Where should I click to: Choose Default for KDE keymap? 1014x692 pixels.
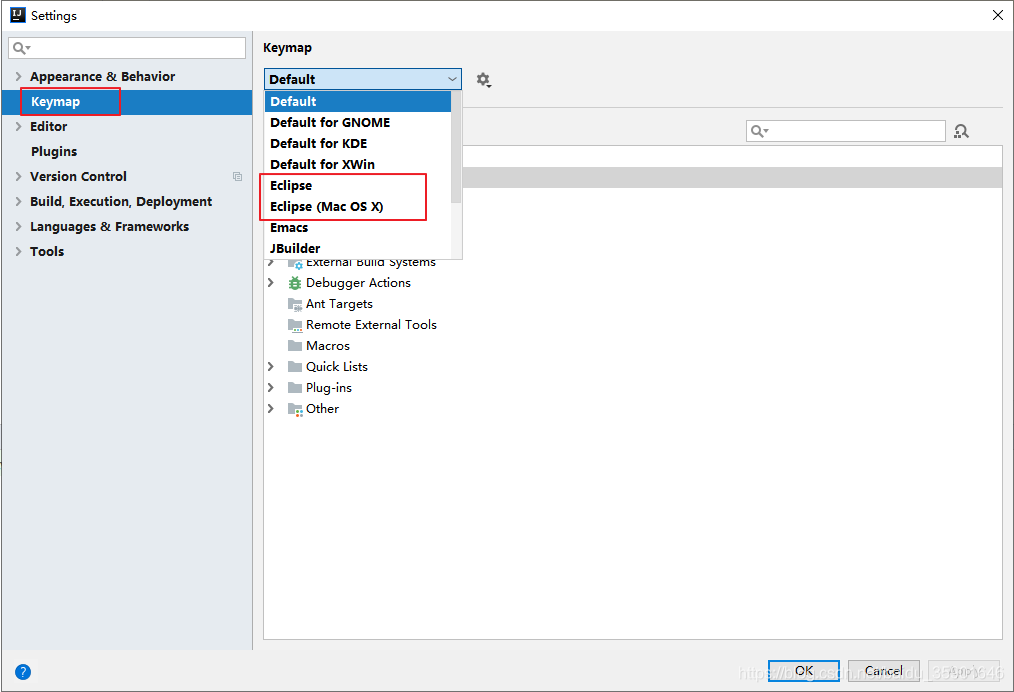coord(358,144)
